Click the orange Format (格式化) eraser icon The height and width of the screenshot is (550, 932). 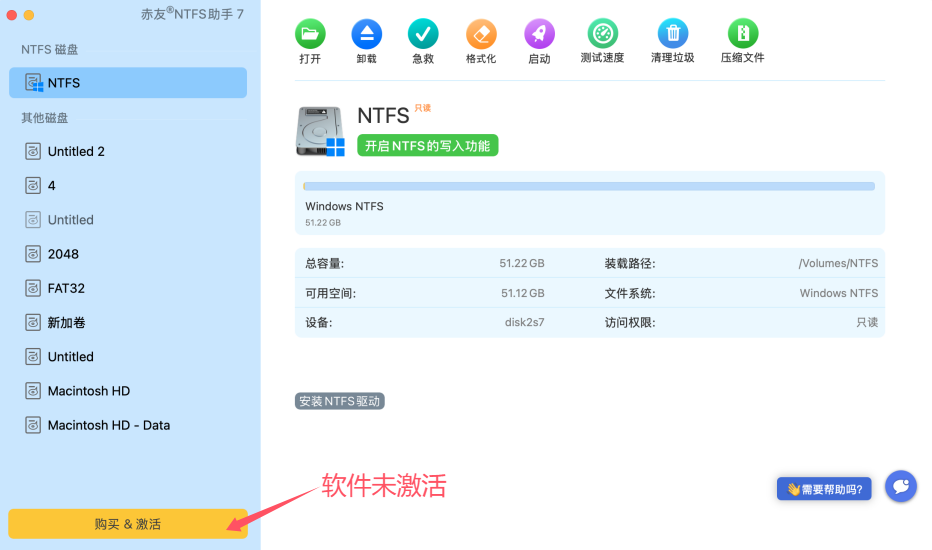(x=481, y=34)
